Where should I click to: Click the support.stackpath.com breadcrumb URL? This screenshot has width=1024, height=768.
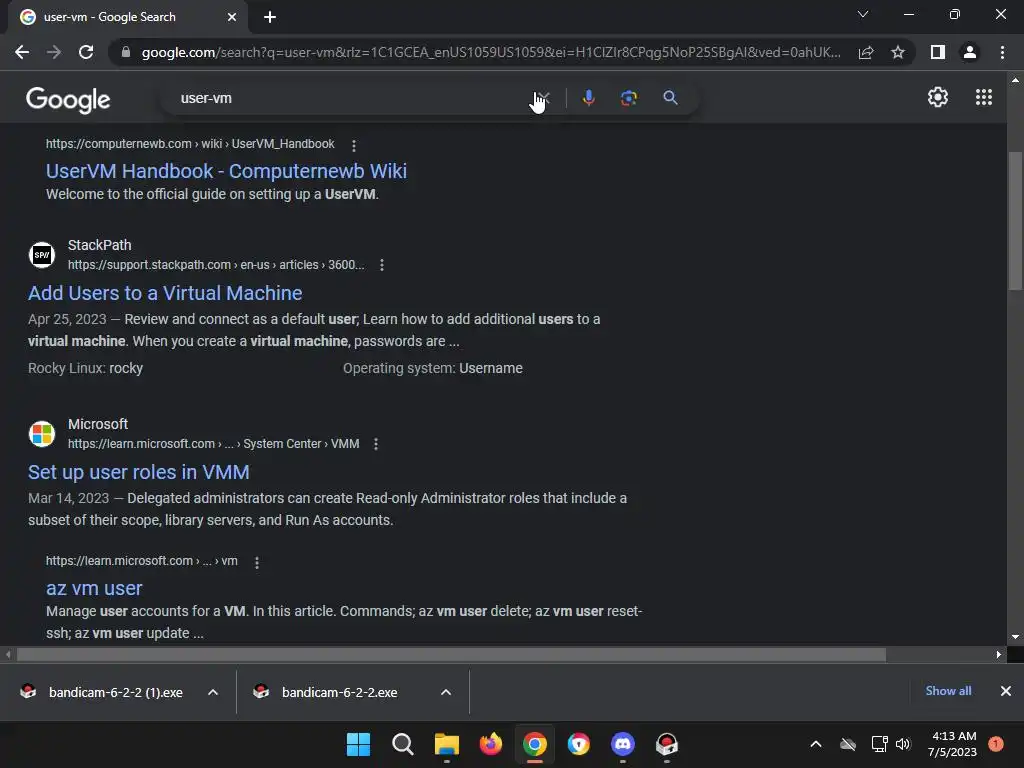click(216, 265)
